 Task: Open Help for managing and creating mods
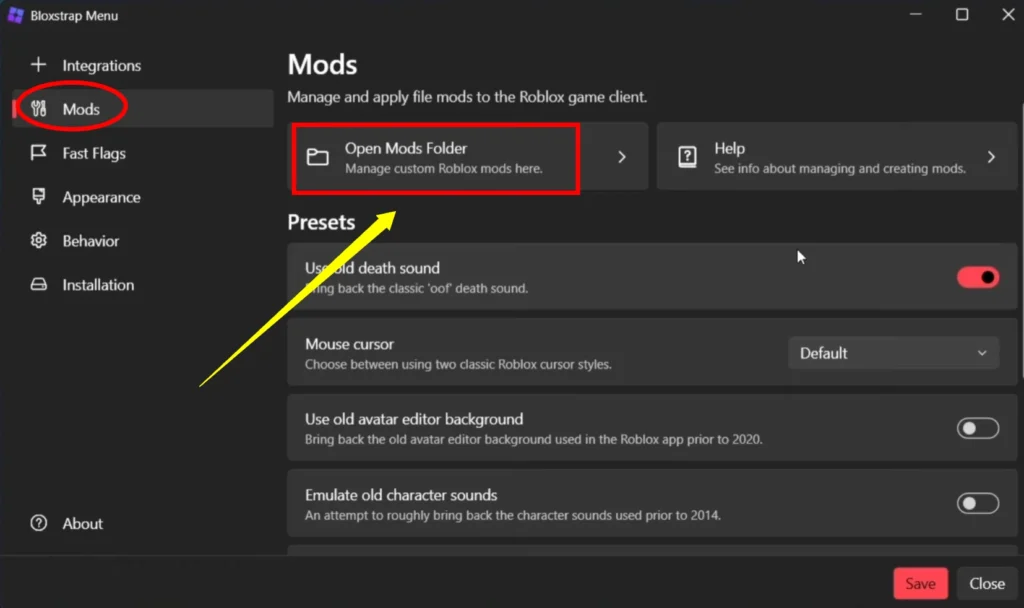(x=837, y=157)
